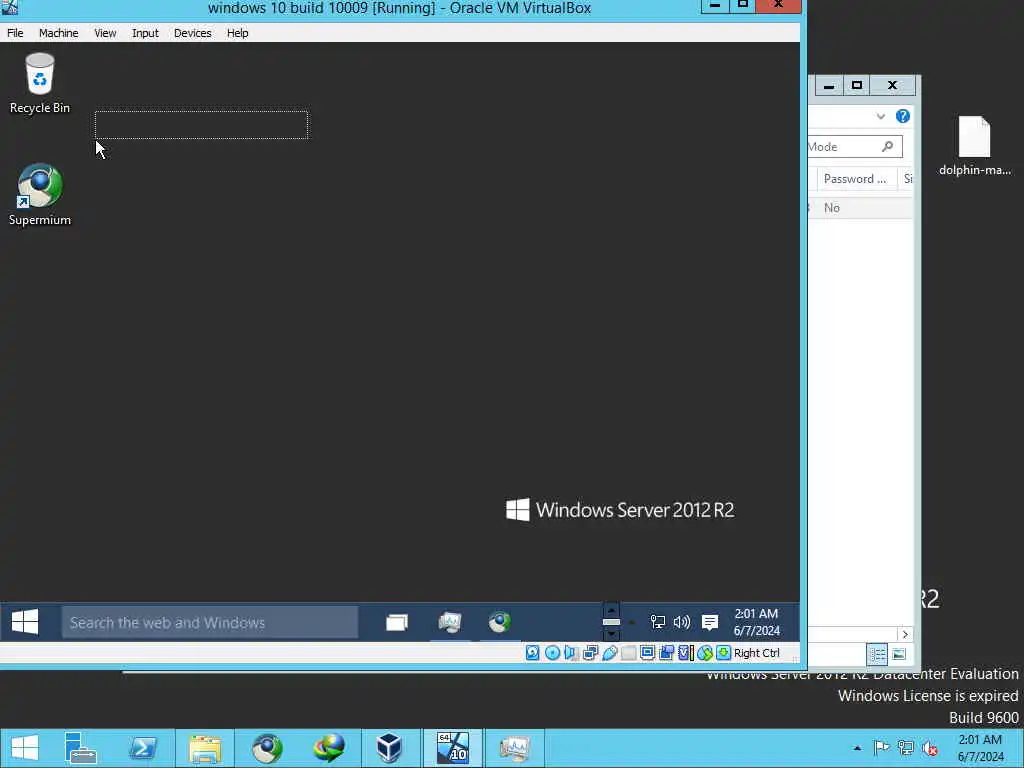Open the guest Windows 10 Start button

click(x=25, y=622)
